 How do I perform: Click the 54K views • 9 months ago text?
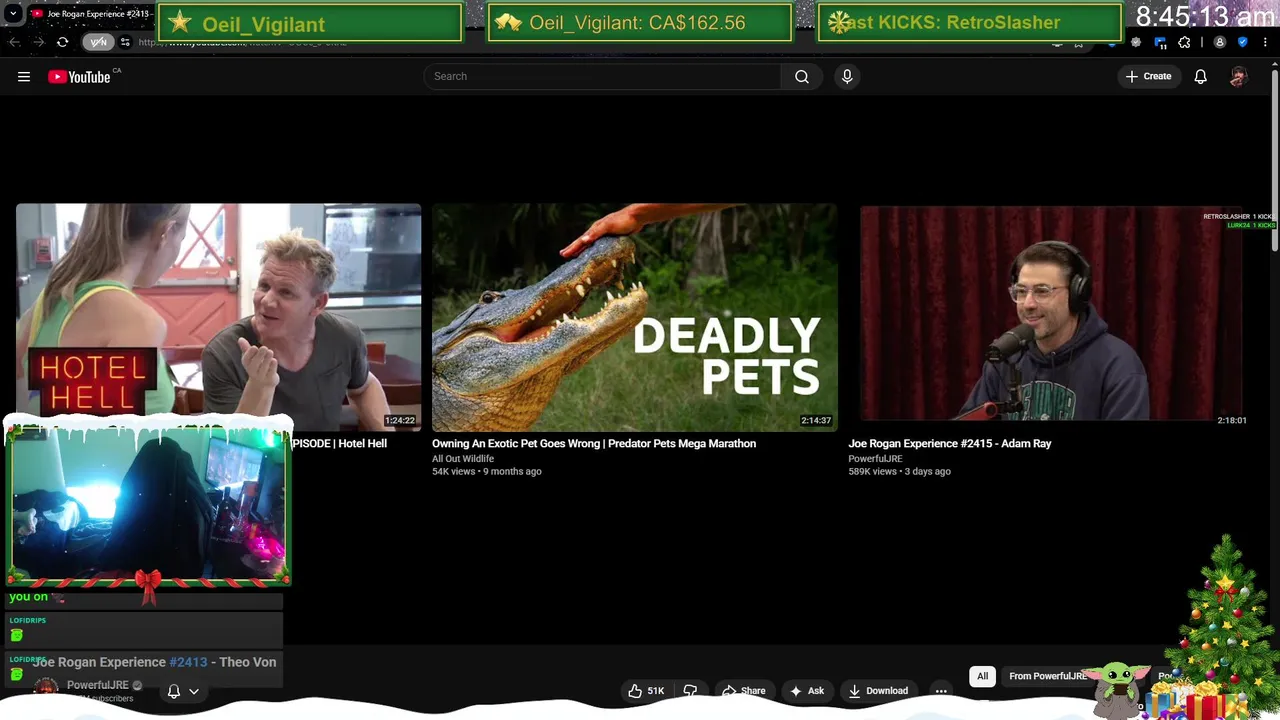click(487, 471)
